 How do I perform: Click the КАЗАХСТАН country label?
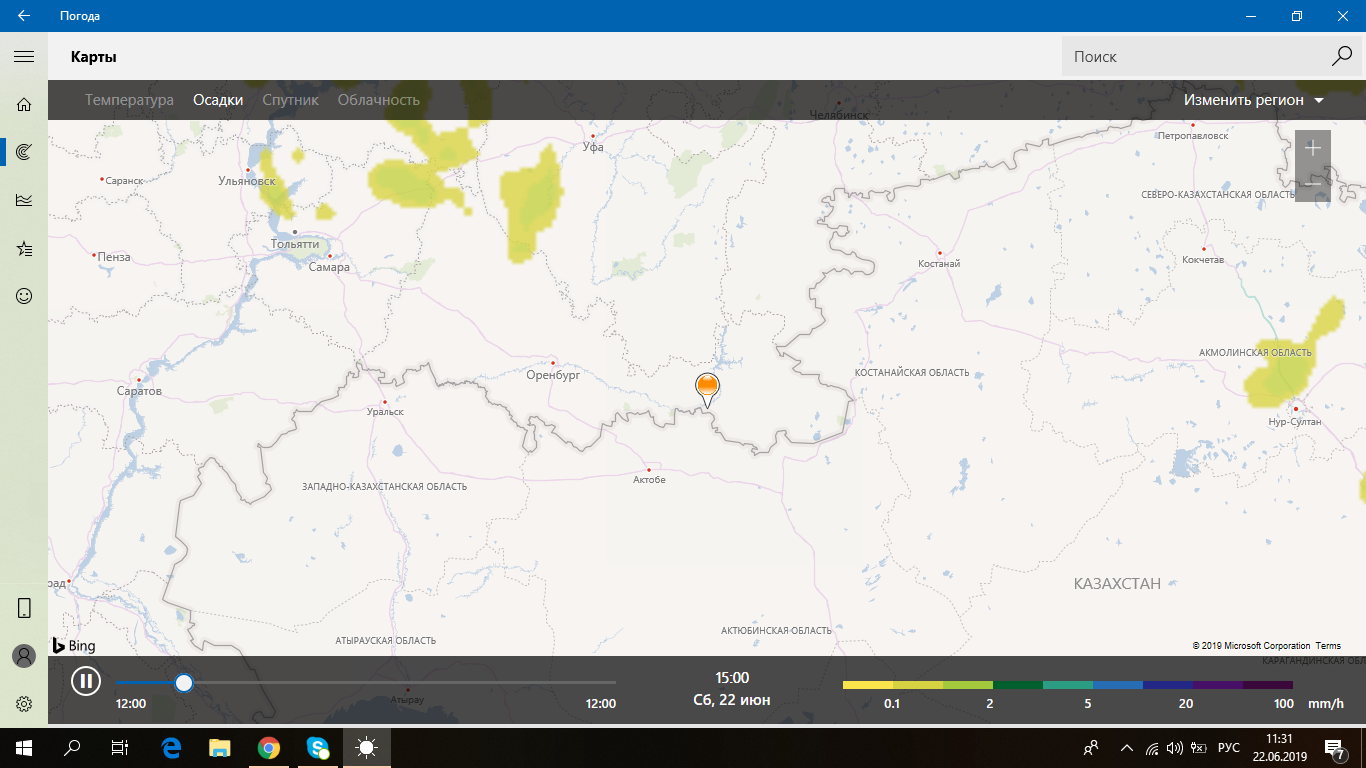pyautogui.click(x=1117, y=583)
